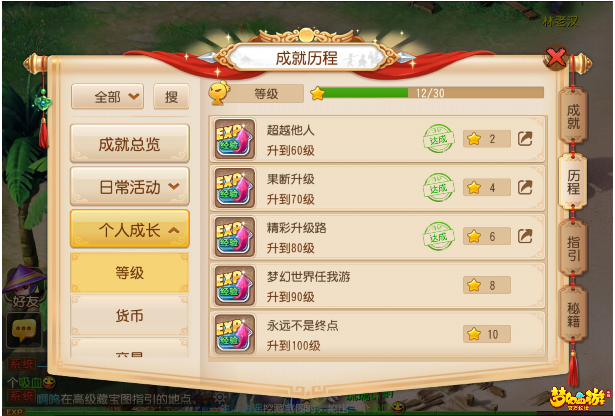Tap EXP icon of 永远不是终点 achievement
The width and height of the screenshot is (615, 416).
[235, 334]
